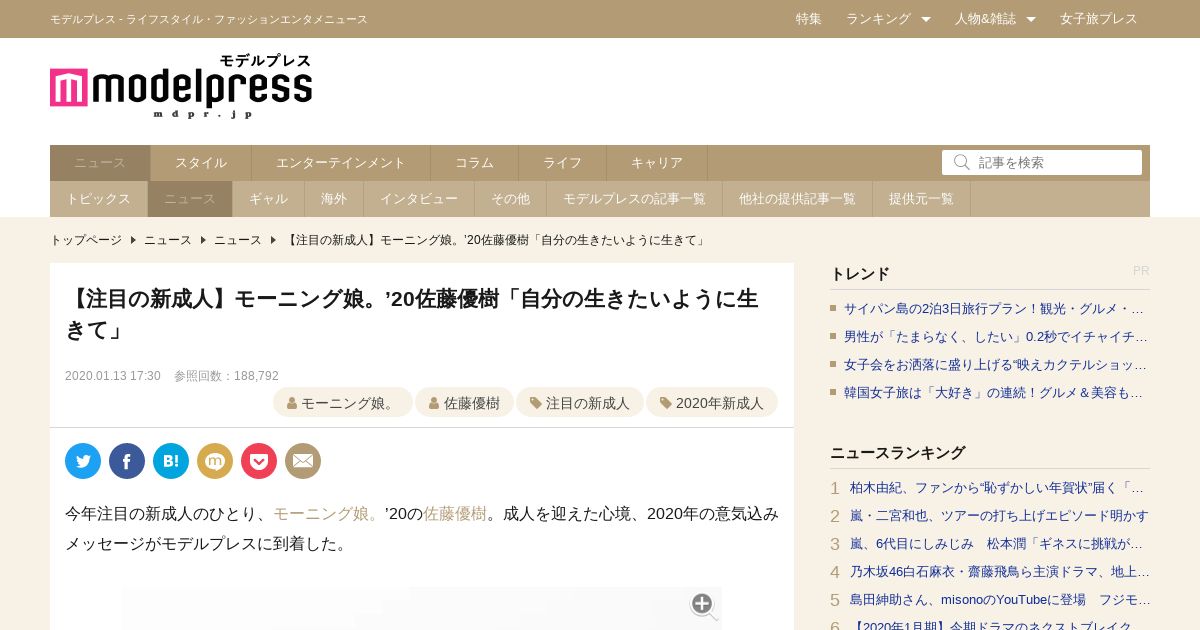Open the ニュース sub-tab
The width and height of the screenshot is (1200, 630).
point(190,199)
